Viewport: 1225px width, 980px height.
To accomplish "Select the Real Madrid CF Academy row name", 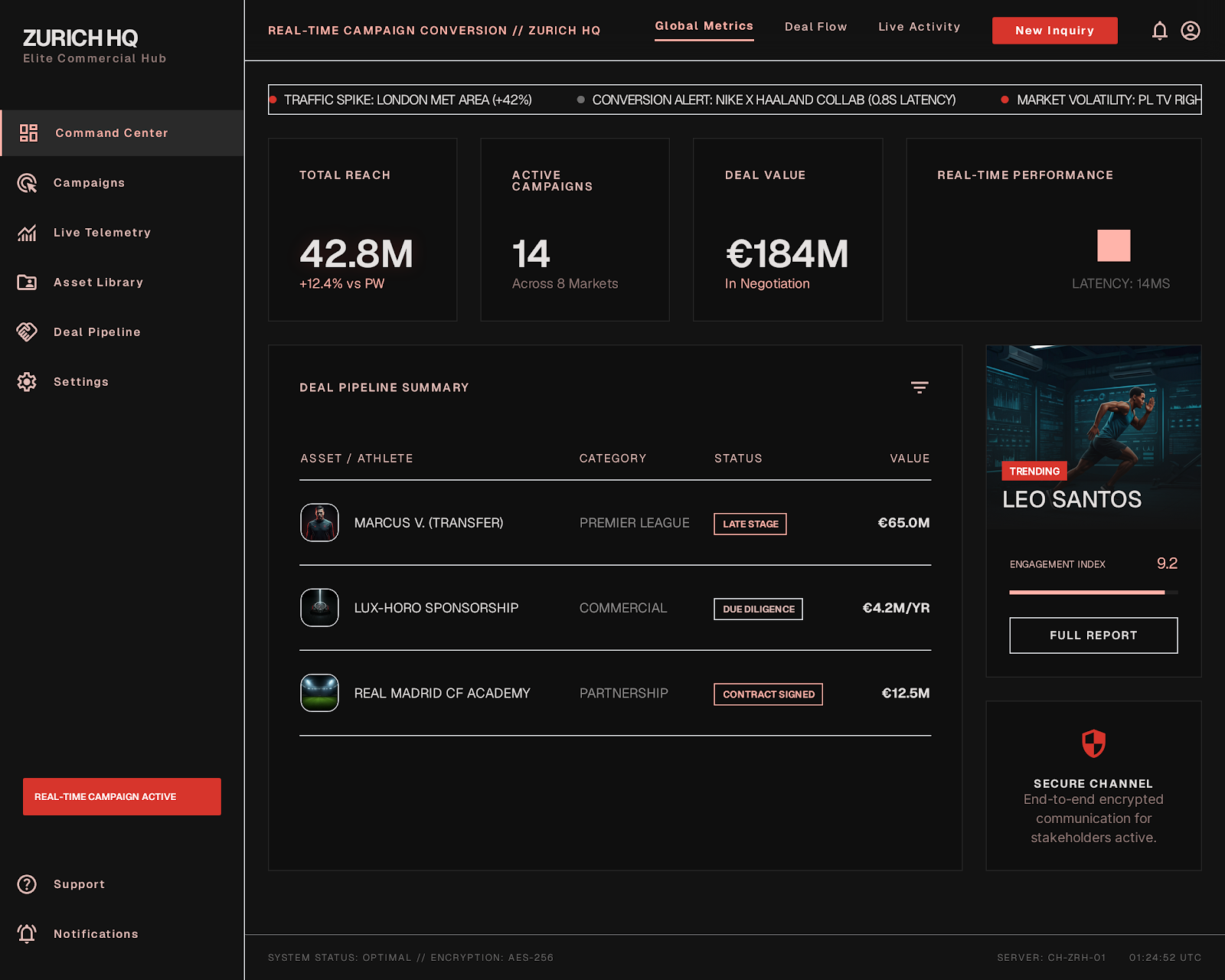I will (x=442, y=693).
